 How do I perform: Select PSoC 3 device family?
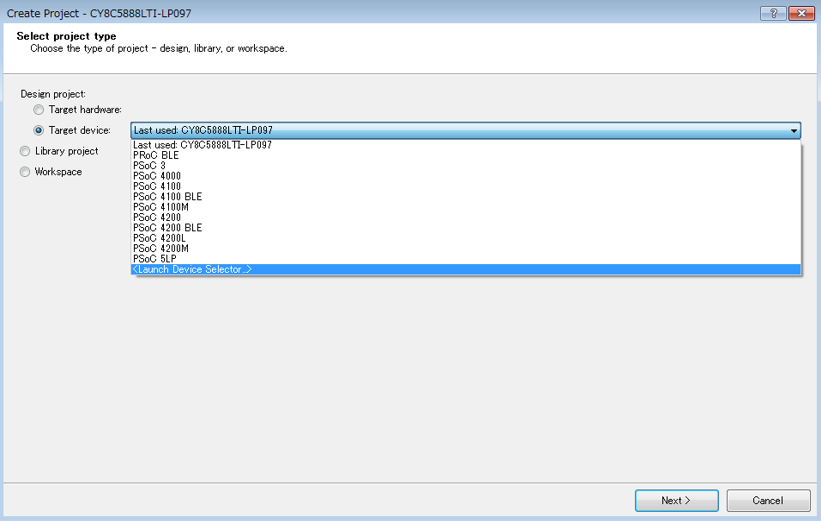tap(465, 165)
